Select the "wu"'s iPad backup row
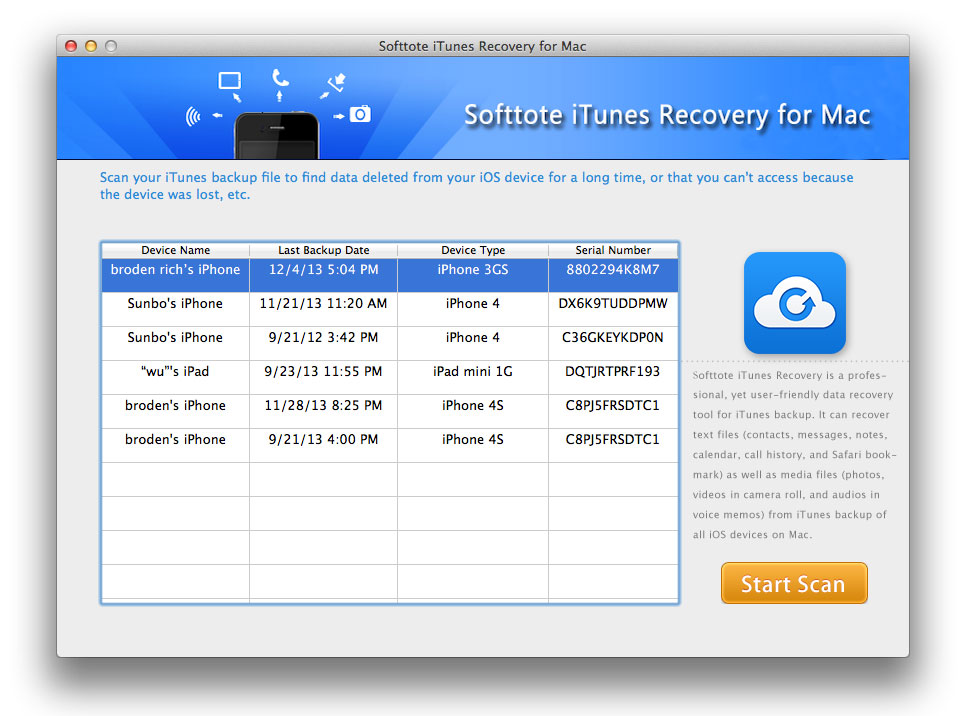This screenshot has height=716, width=966. point(175,372)
